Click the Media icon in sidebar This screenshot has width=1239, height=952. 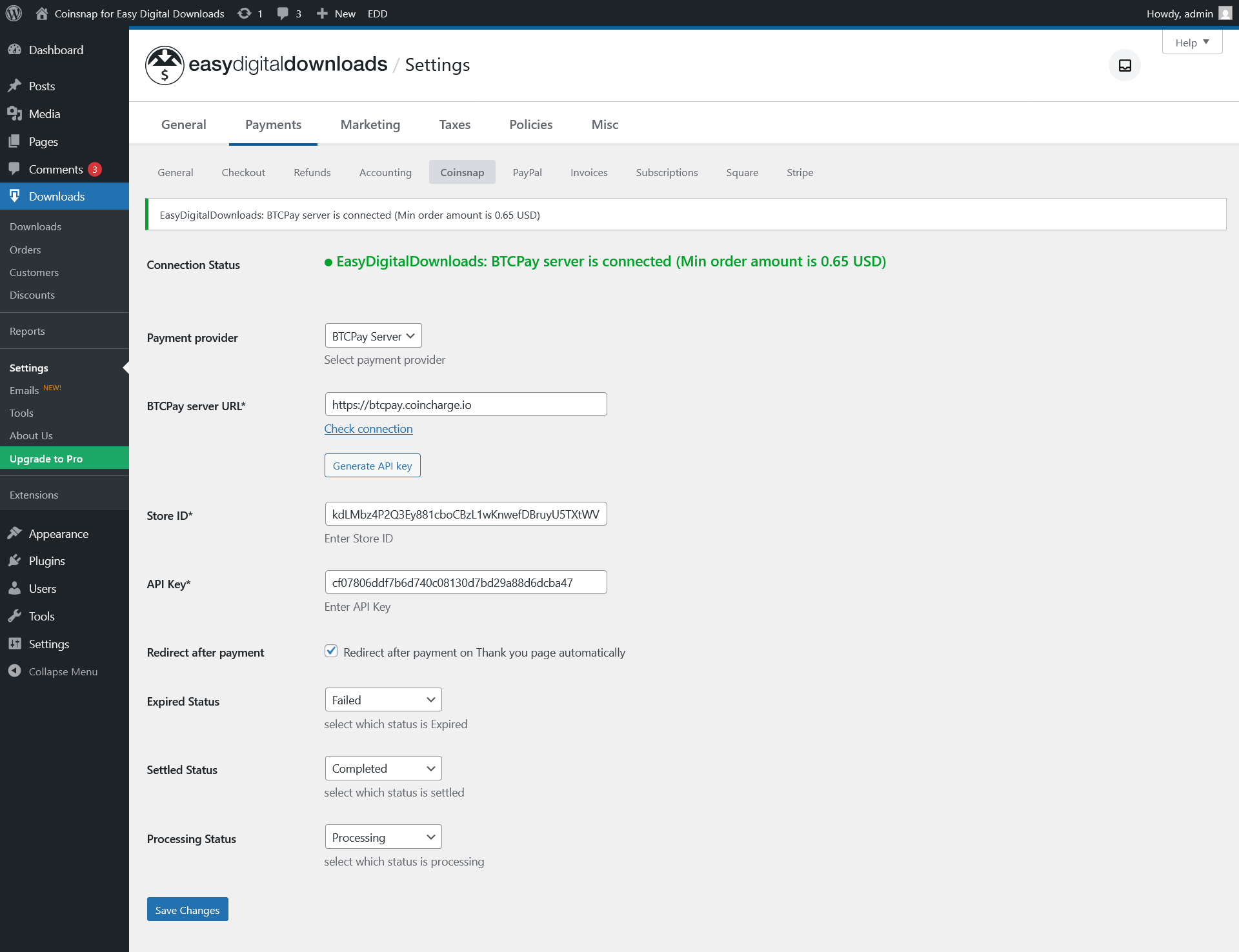click(15, 114)
